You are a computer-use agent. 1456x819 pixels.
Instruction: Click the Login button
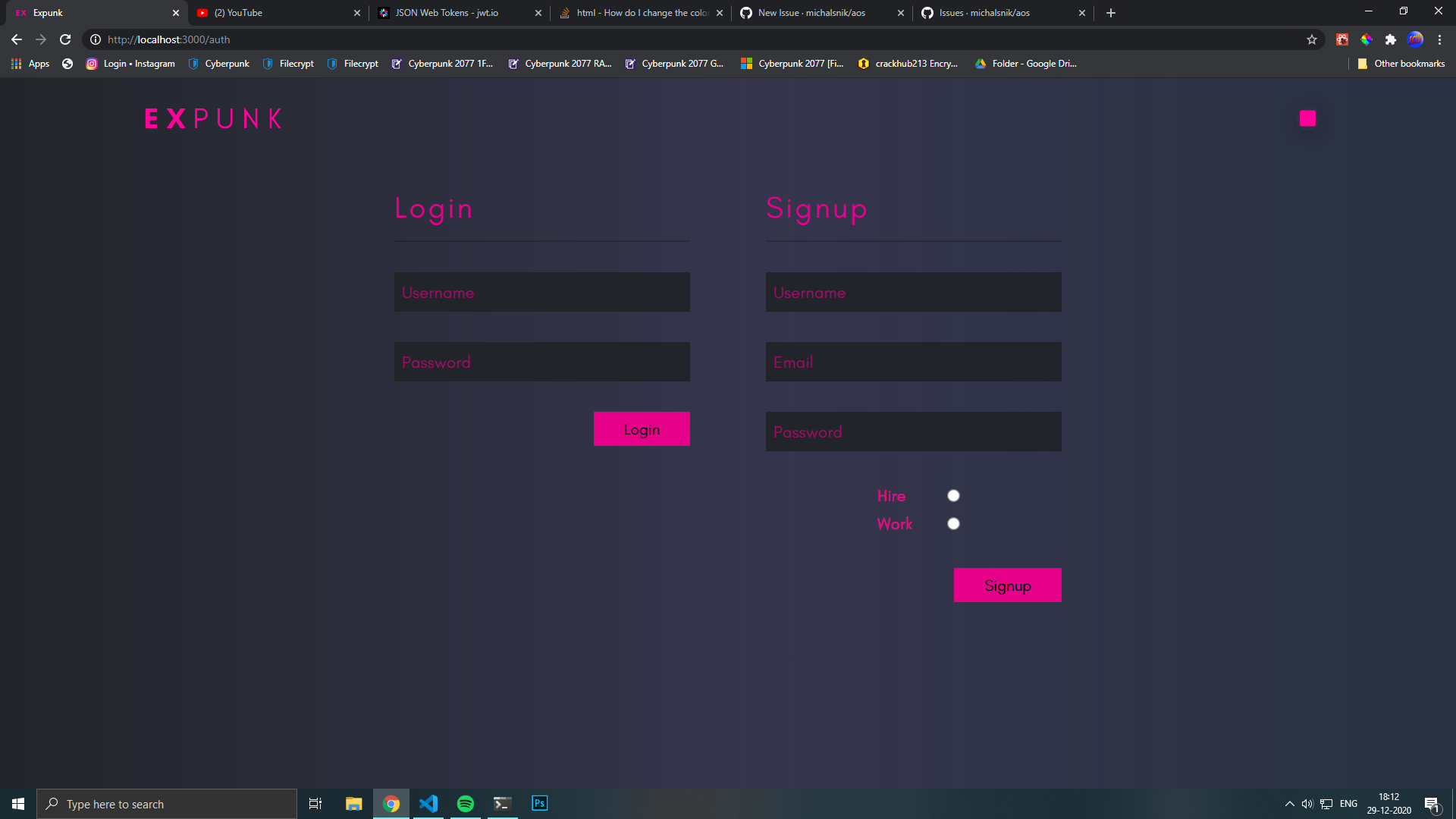642,428
